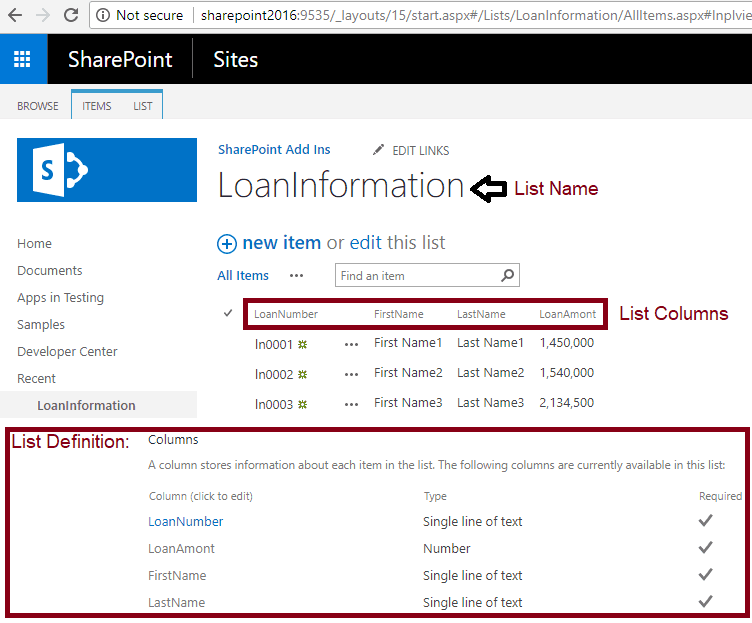The width and height of the screenshot is (752, 623).
Task: Click the new-item badge beside ln0002
Action: coord(303,375)
